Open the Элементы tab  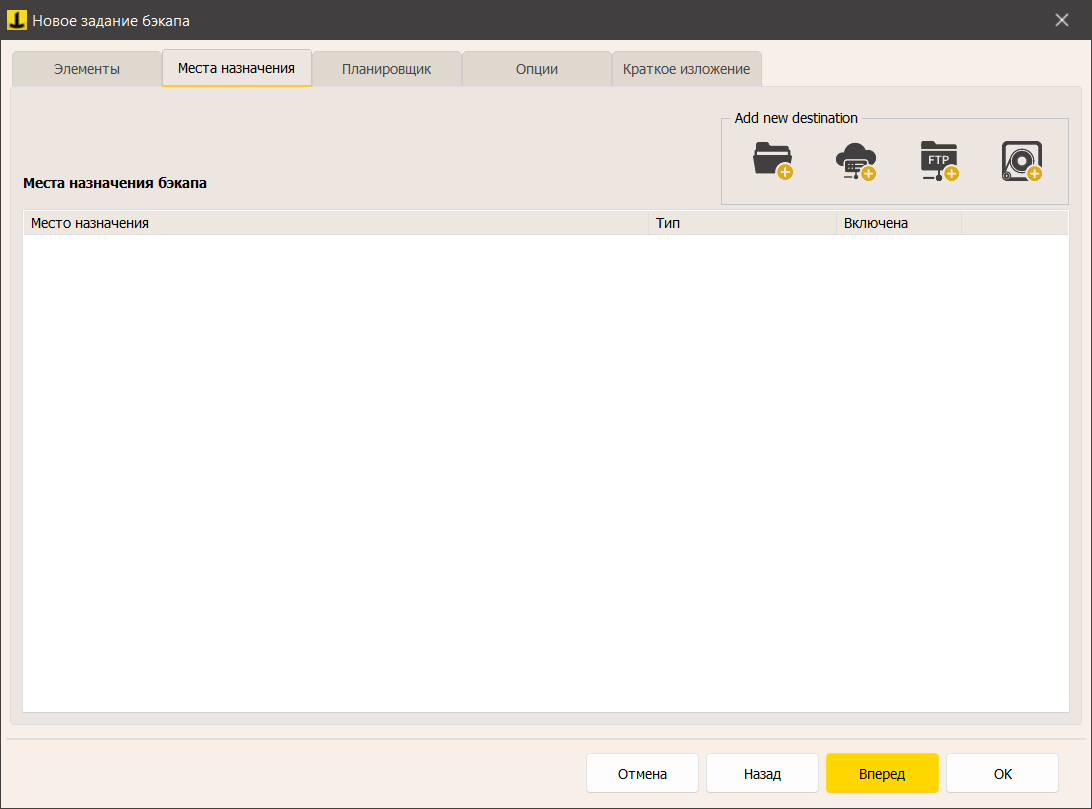[86, 69]
